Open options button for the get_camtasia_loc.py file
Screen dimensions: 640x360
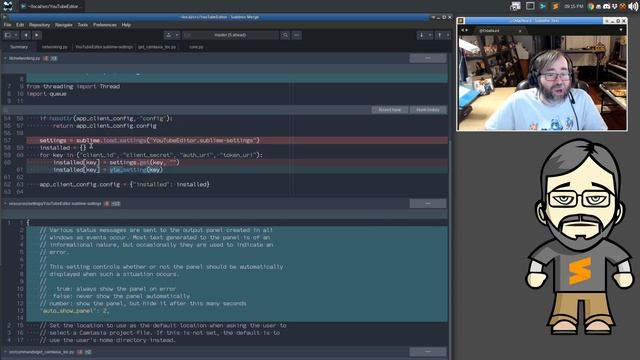(428, 351)
